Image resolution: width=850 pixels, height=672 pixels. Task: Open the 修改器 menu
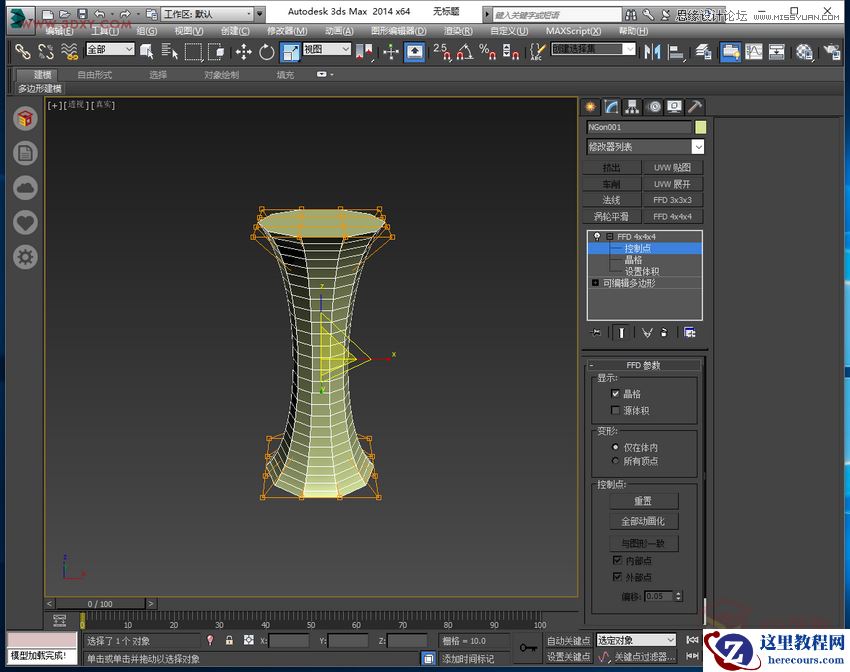(287, 31)
